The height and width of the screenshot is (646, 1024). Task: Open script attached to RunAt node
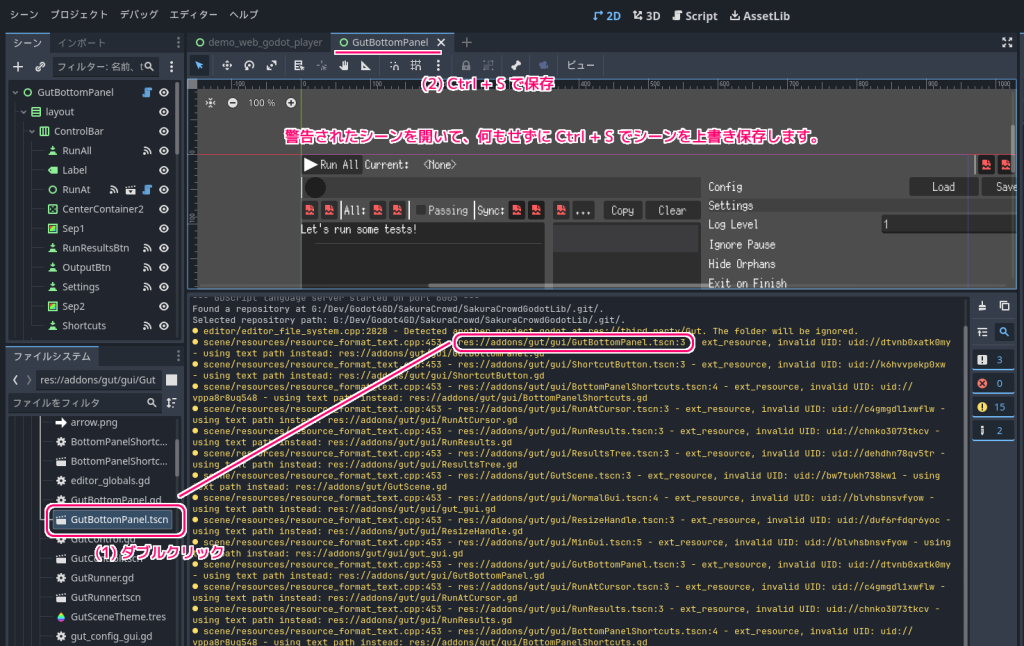click(x=147, y=190)
